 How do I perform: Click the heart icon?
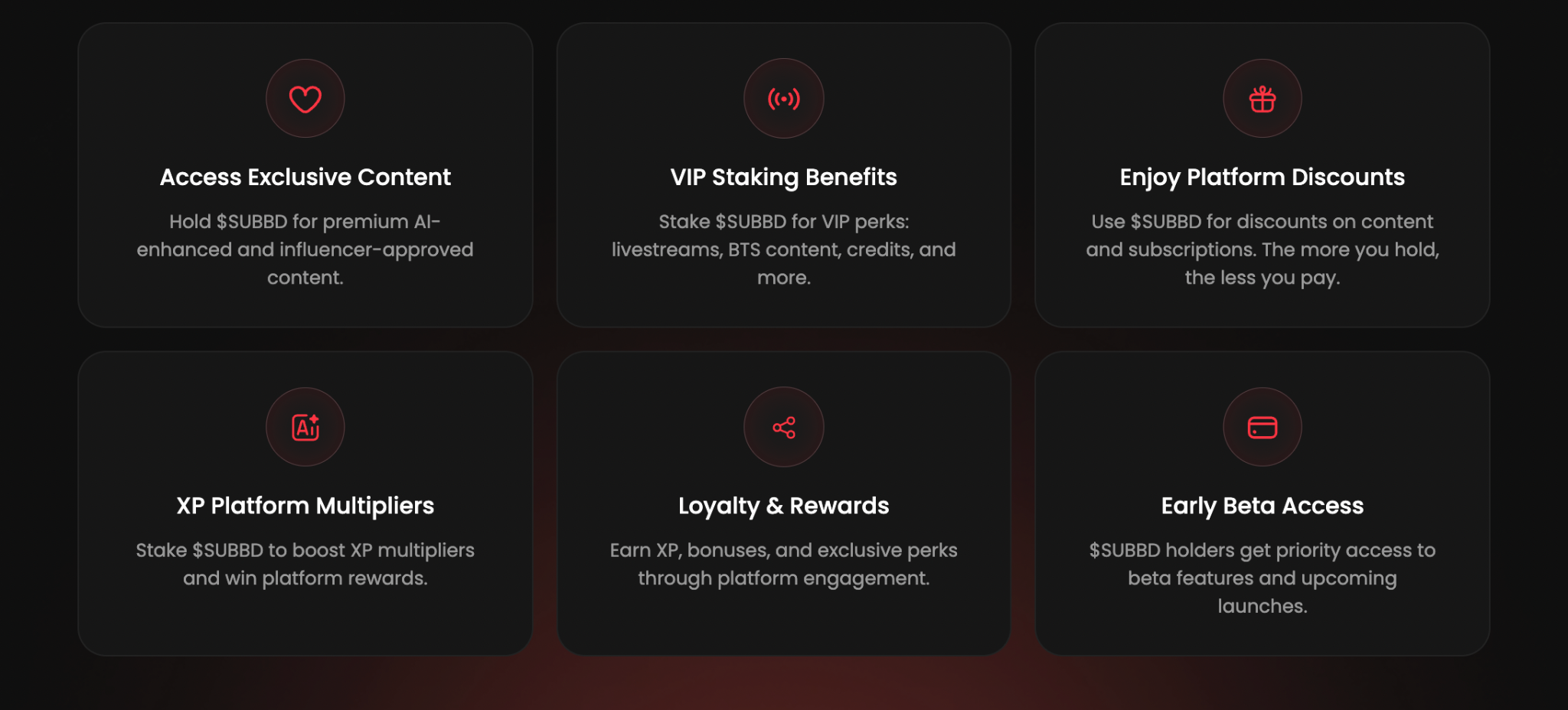tap(305, 99)
